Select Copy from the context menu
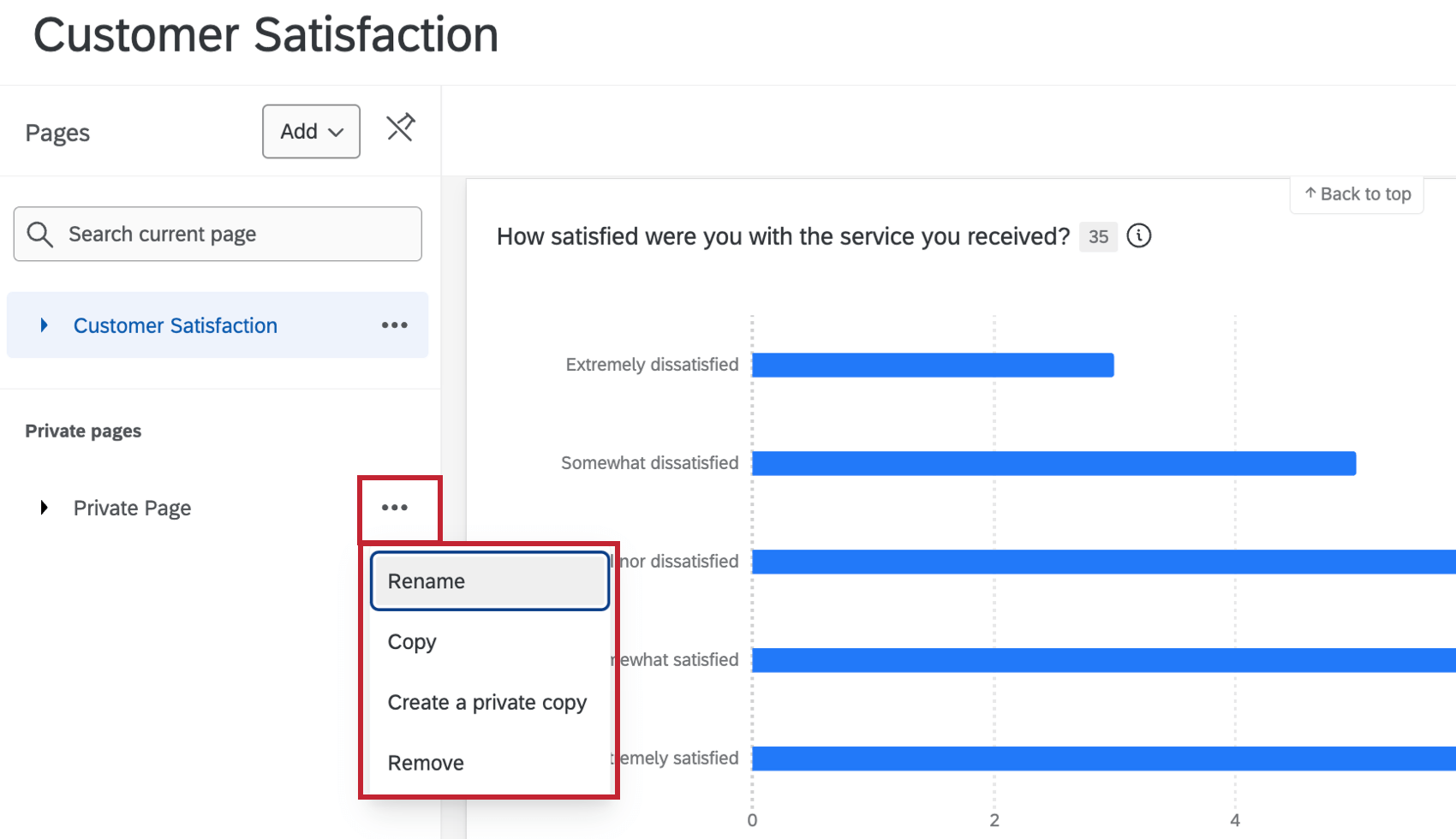Screen dimensions: 1456x839 click(x=412, y=641)
